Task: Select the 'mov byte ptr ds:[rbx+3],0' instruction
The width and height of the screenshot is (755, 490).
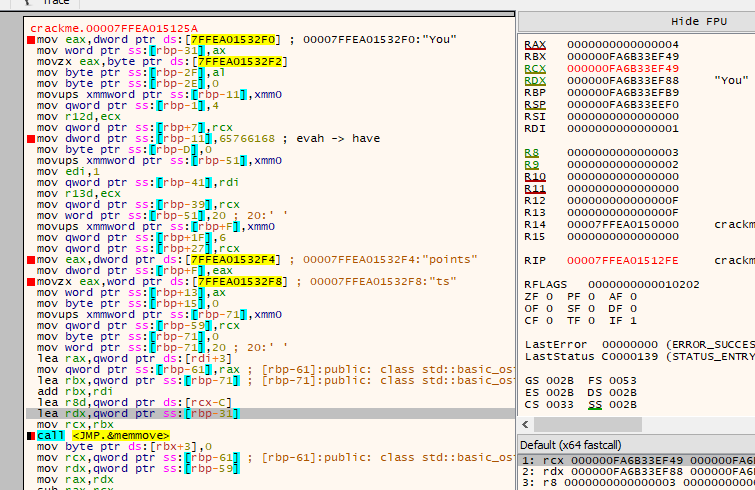Action: click(125, 447)
